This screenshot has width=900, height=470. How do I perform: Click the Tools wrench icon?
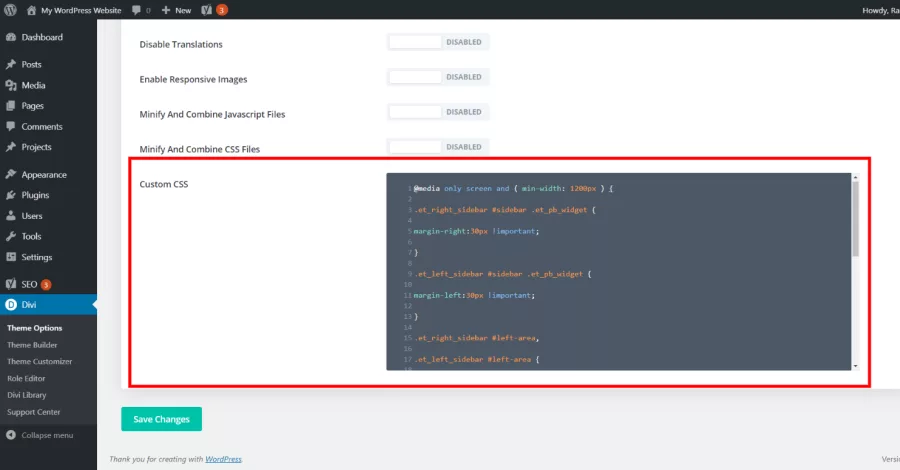[x=11, y=236]
